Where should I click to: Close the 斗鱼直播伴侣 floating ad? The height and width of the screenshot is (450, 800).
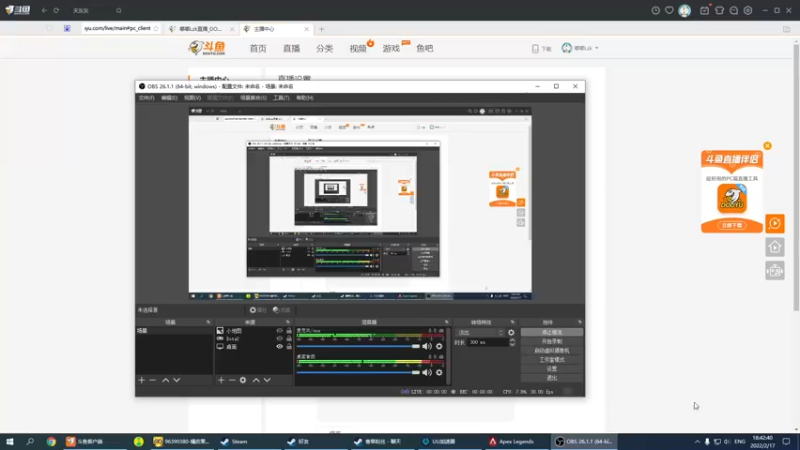[767, 146]
